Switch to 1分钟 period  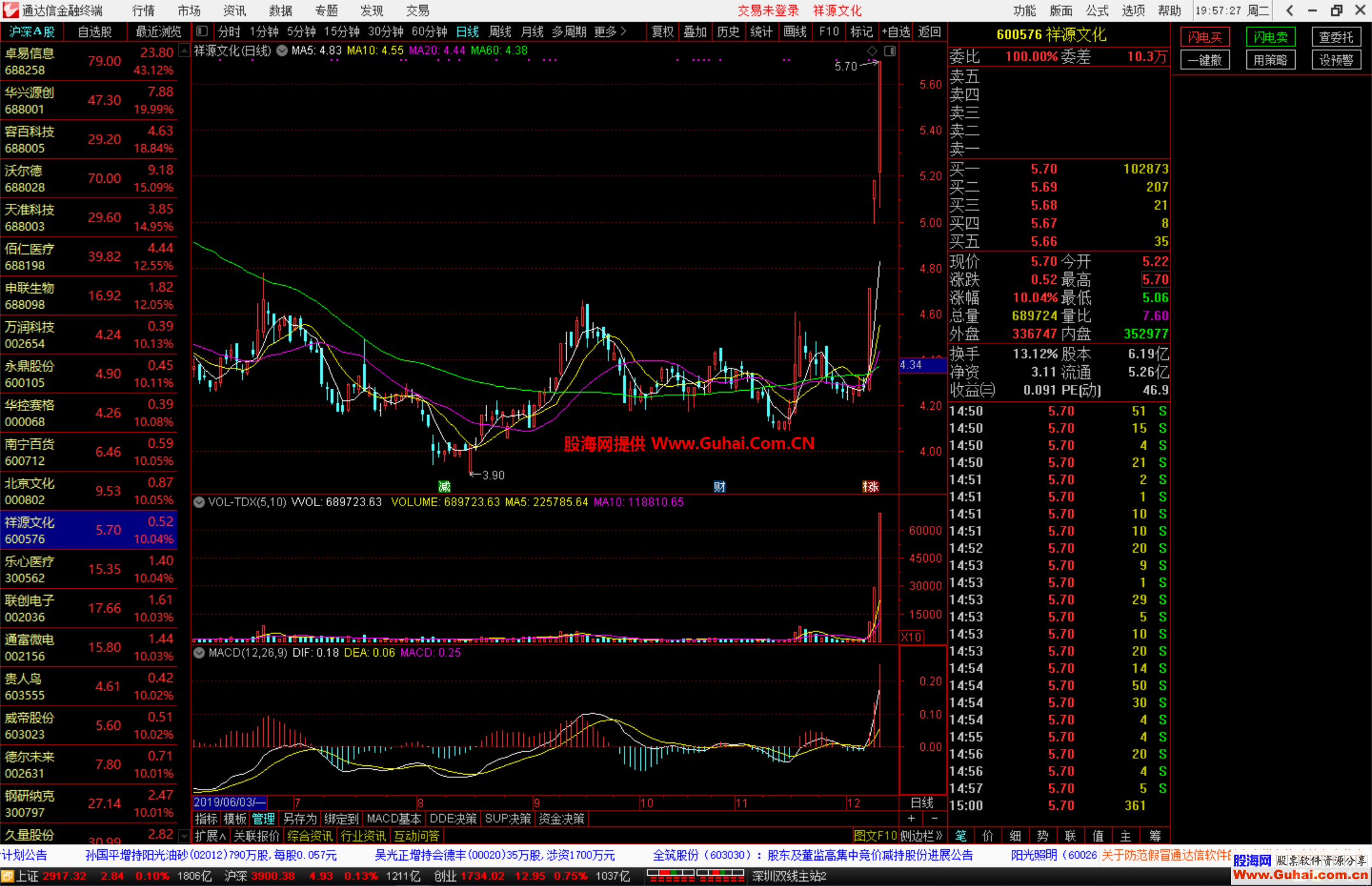[264, 31]
